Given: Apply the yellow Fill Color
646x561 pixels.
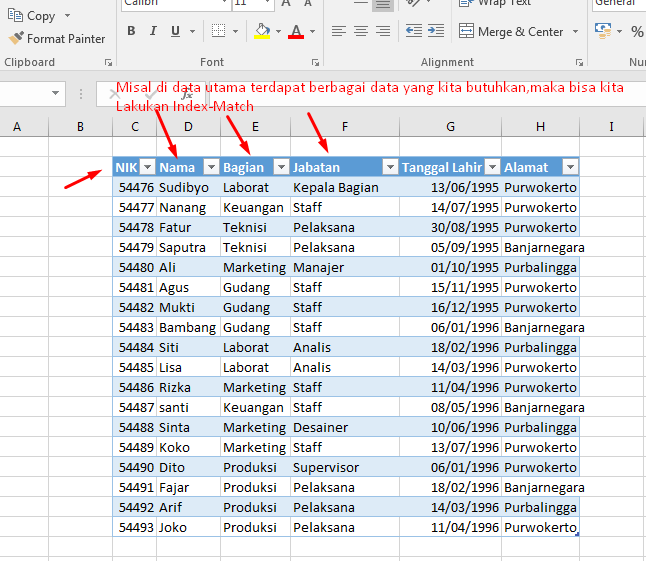Looking at the screenshot, I should click(262, 31).
